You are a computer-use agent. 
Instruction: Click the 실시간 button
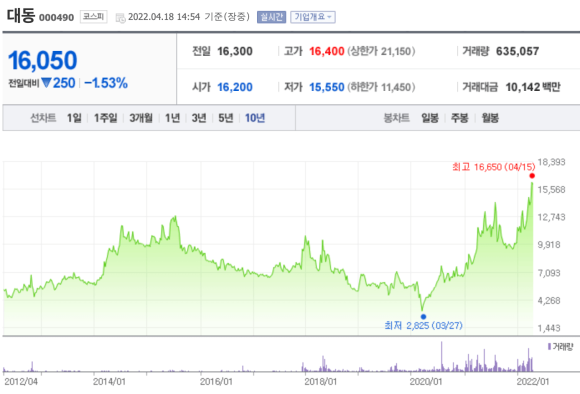[272, 17]
